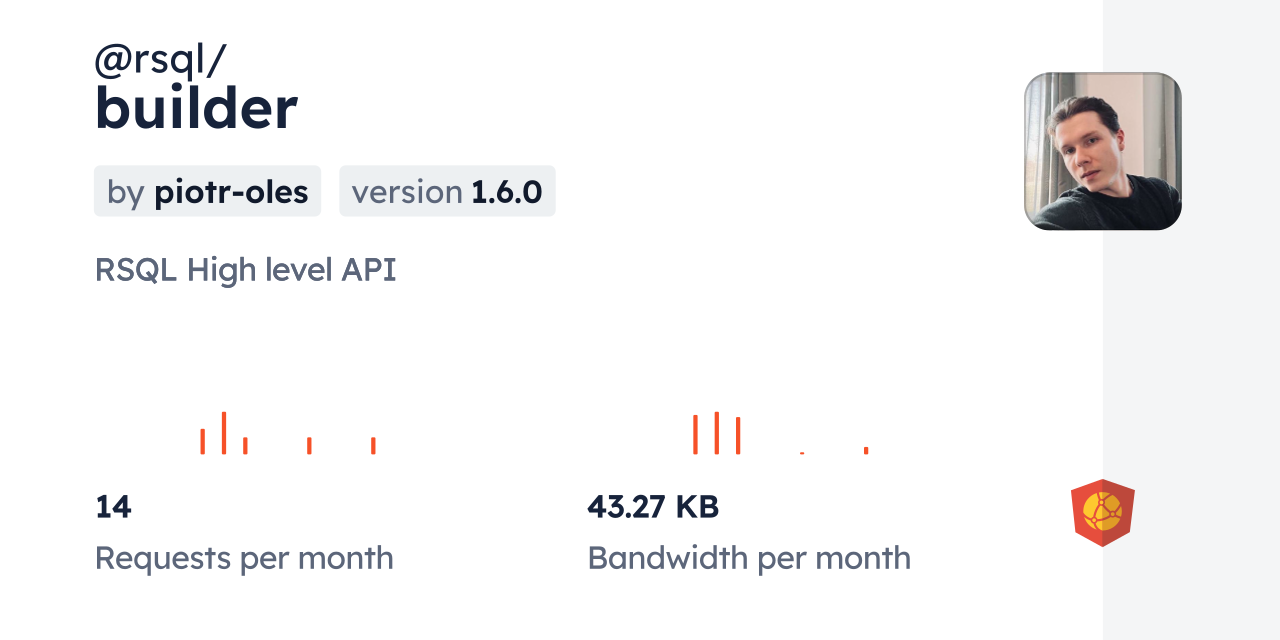
Task: Click the last small bar in the bandwidth chart
Action: click(x=866, y=450)
